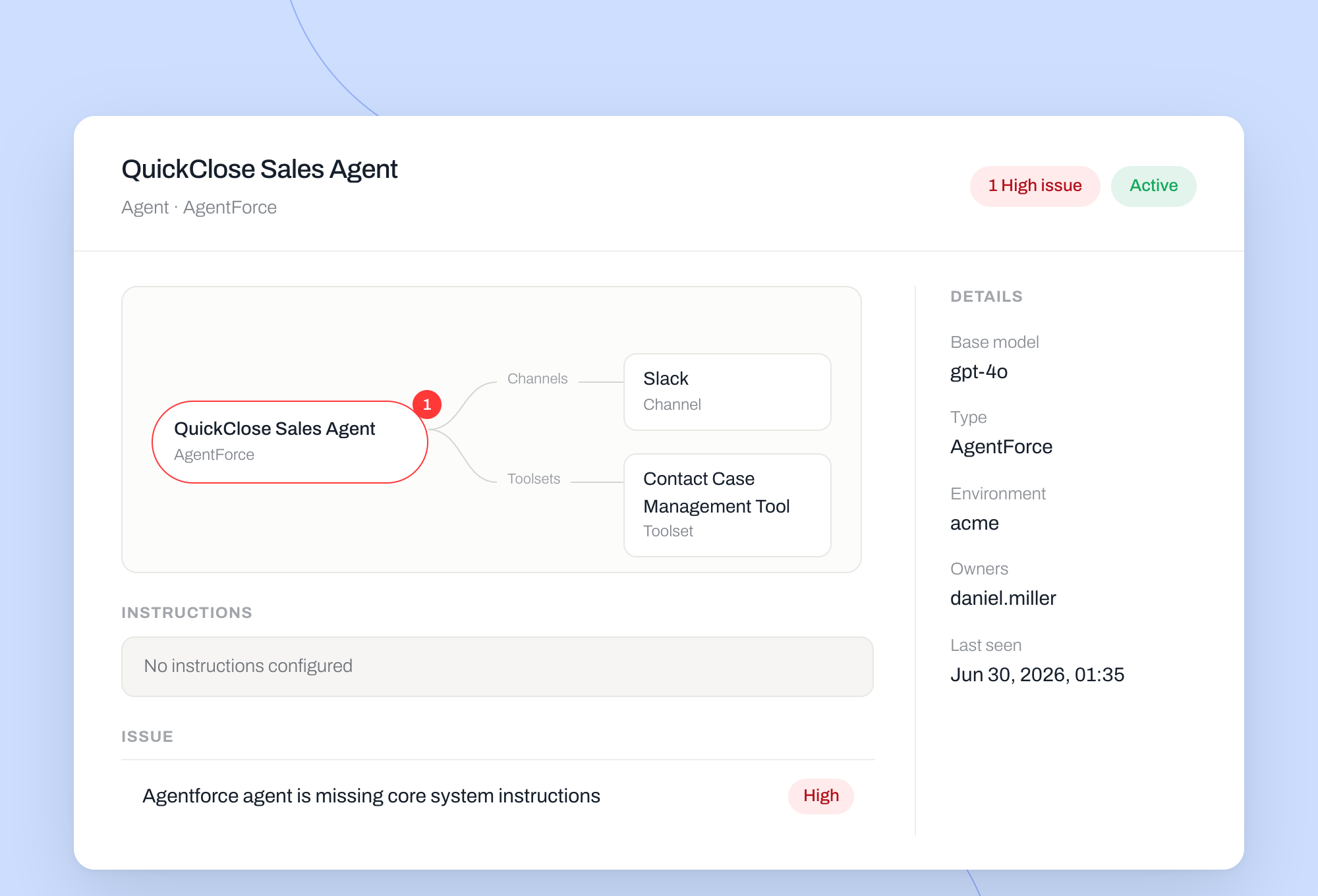This screenshot has width=1318, height=896.
Task: Click the Last seen label
Action: pos(986,645)
